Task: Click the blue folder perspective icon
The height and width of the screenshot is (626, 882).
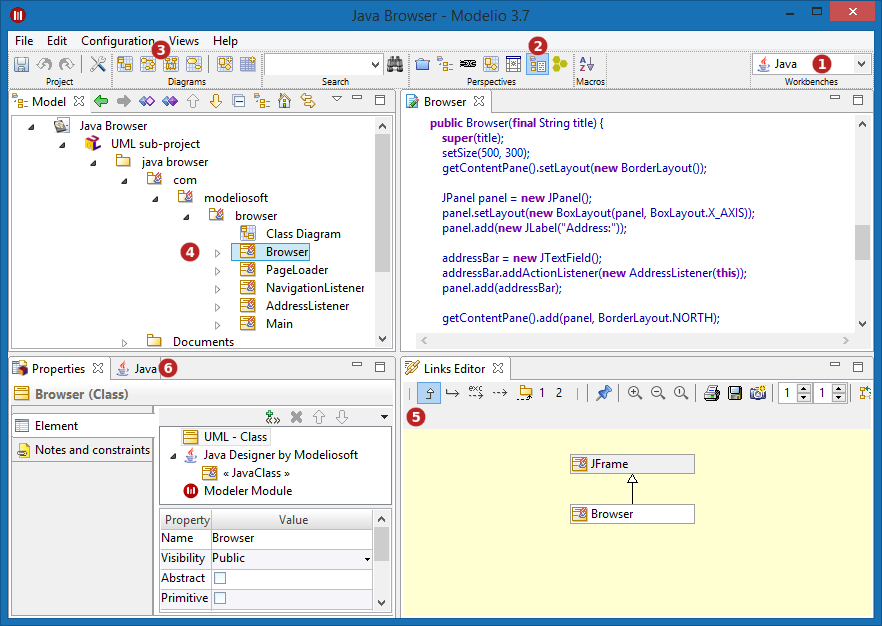Action: tap(422, 64)
